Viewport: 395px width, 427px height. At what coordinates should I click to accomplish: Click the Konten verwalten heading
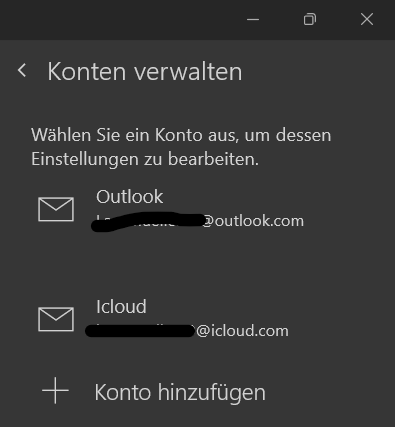pyautogui.click(x=145, y=71)
